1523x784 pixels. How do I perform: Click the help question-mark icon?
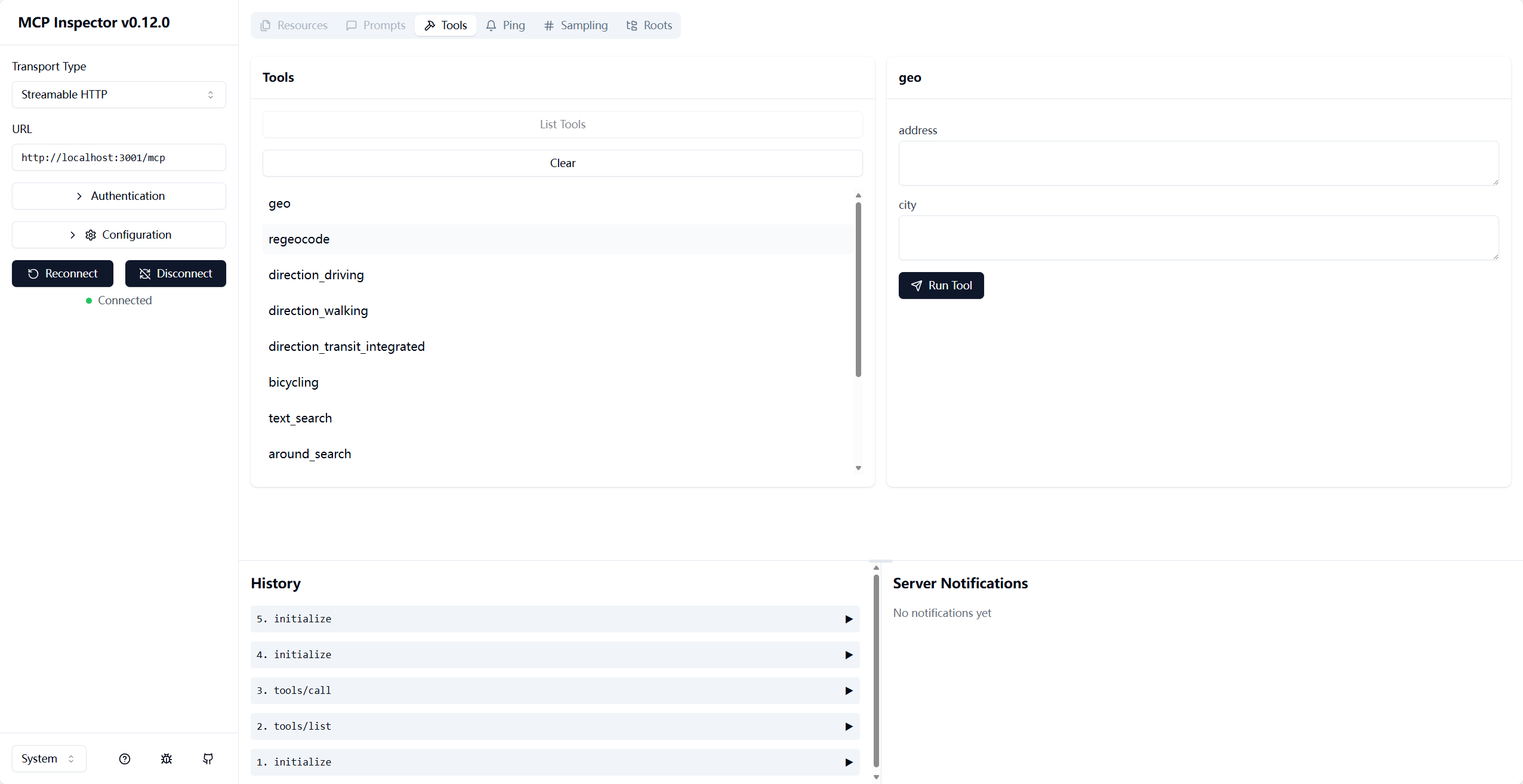(x=125, y=758)
